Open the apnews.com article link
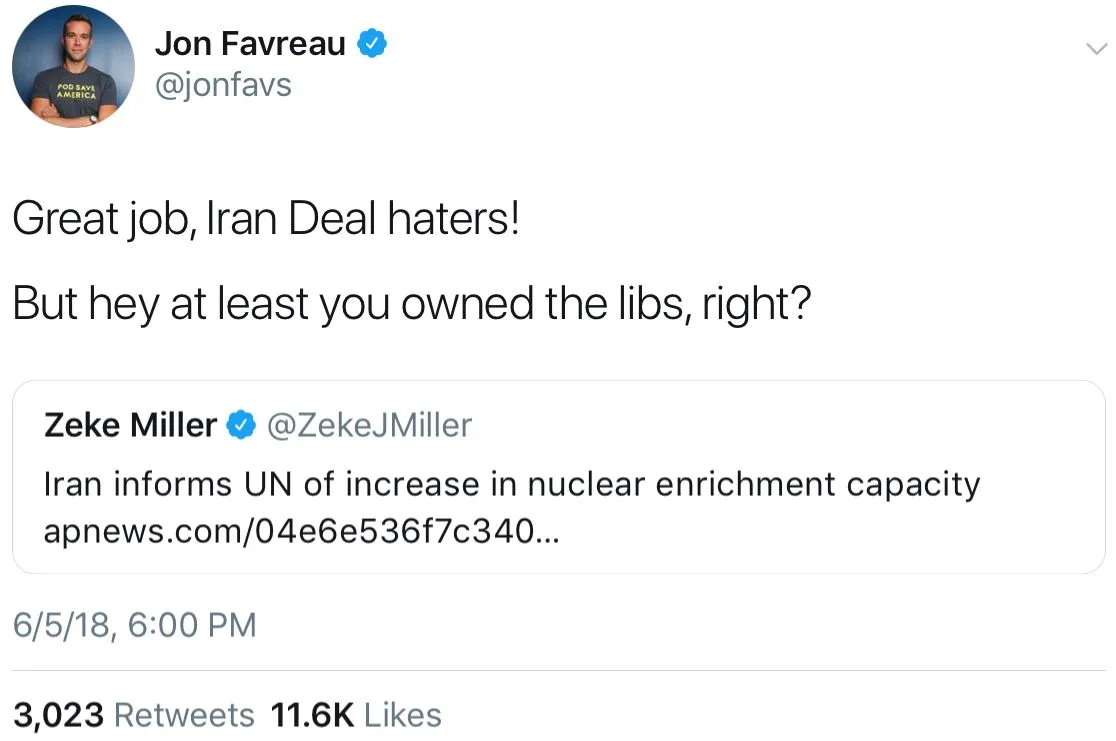Image resolution: width=1116 pixels, height=741 pixels. [x=290, y=531]
